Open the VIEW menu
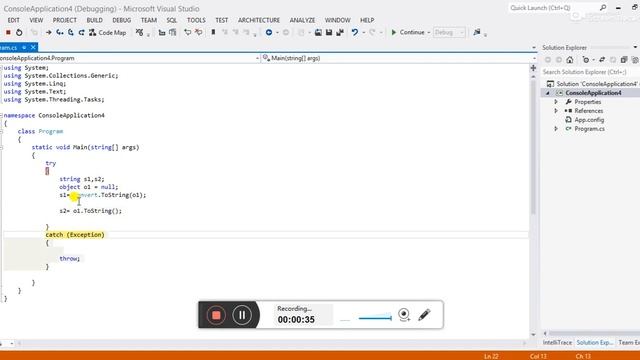Viewport: 640px width, 360px height. click(36, 20)
